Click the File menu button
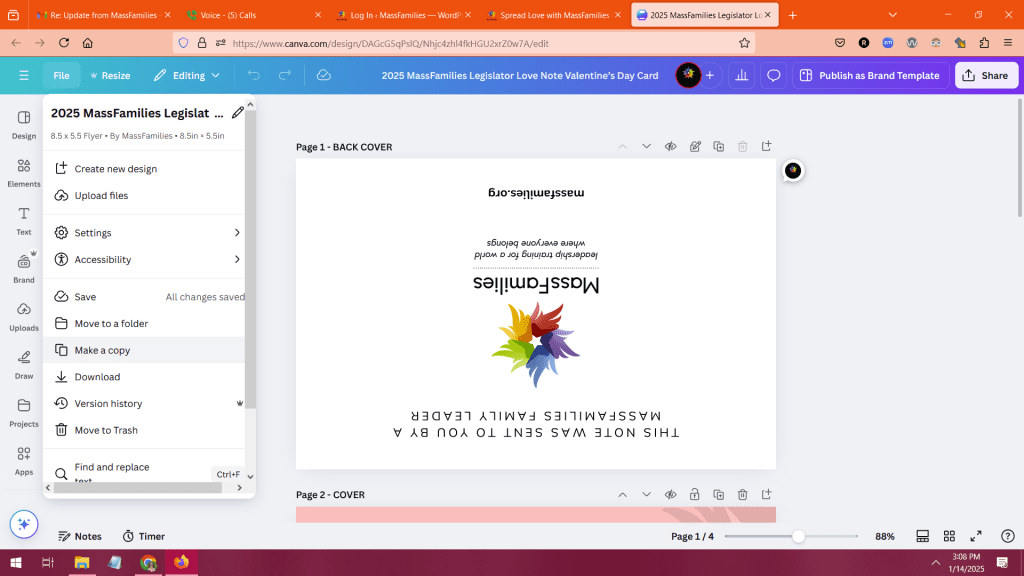 pyautogui.click(x=61, y=75)
